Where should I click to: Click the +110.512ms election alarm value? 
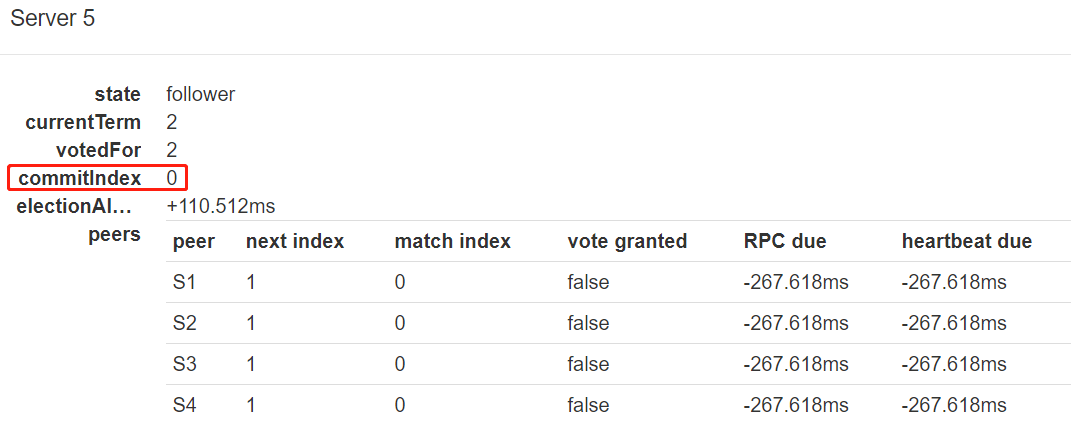click(221, 206)
